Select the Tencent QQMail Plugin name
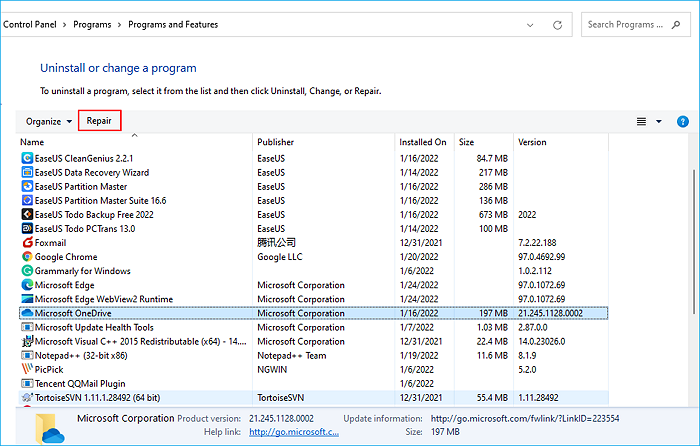This screenshot has width=700, height=446. (80, 383)
